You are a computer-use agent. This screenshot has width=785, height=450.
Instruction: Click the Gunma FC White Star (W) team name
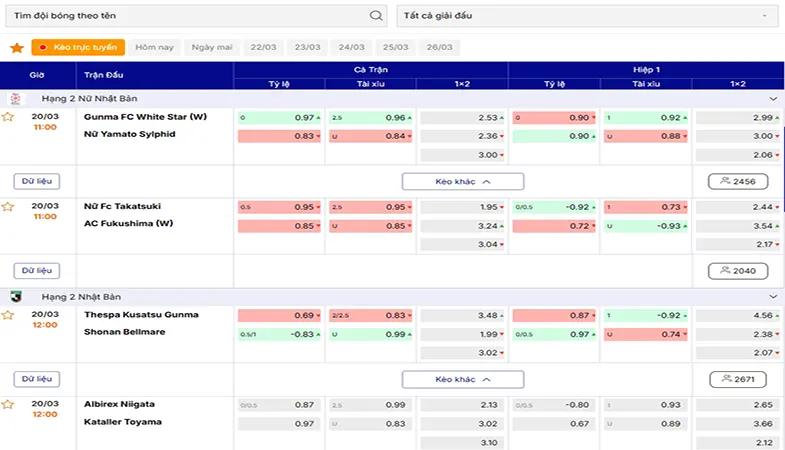(145, 117)
